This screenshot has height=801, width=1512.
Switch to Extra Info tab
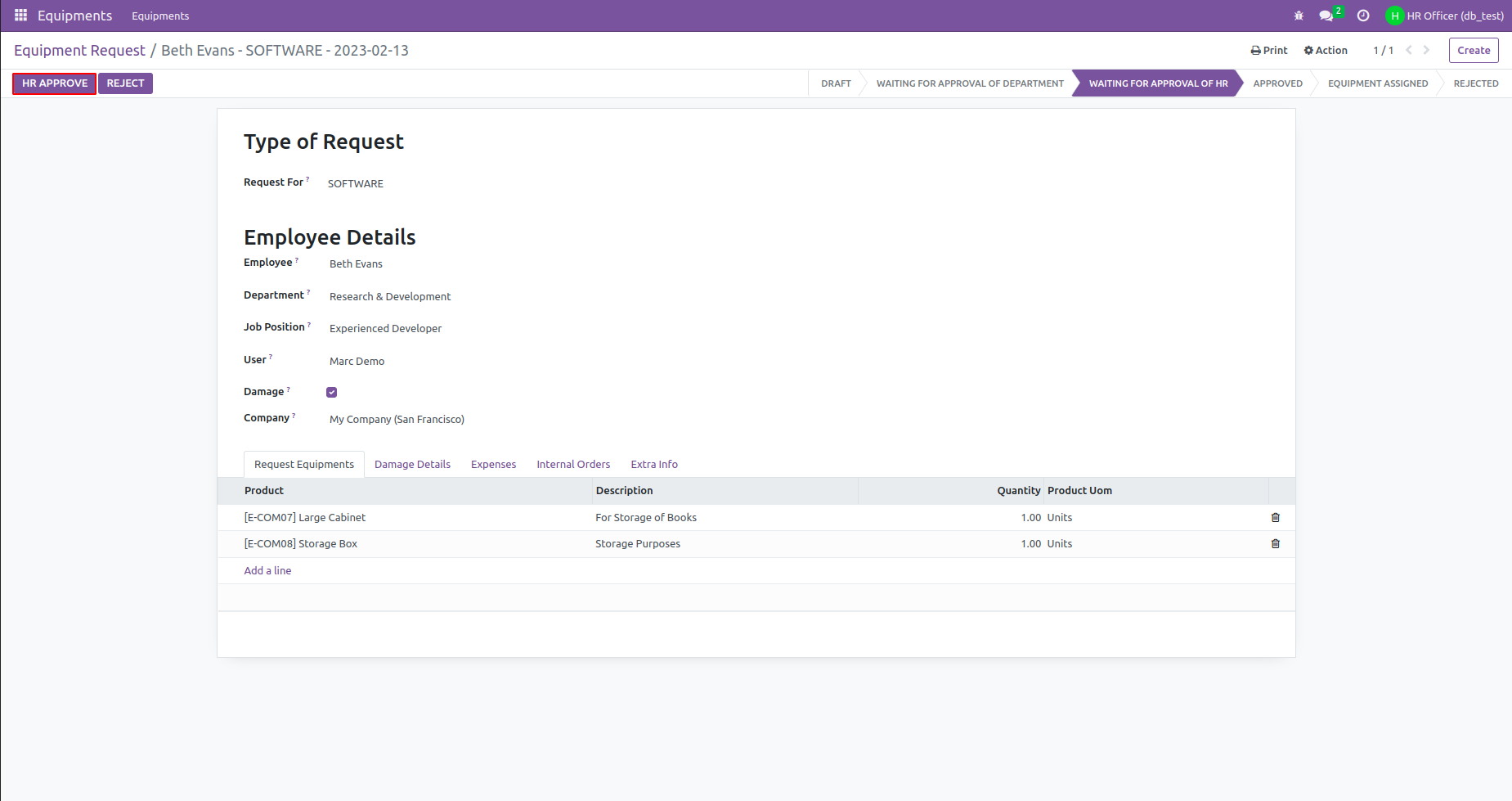654,464
